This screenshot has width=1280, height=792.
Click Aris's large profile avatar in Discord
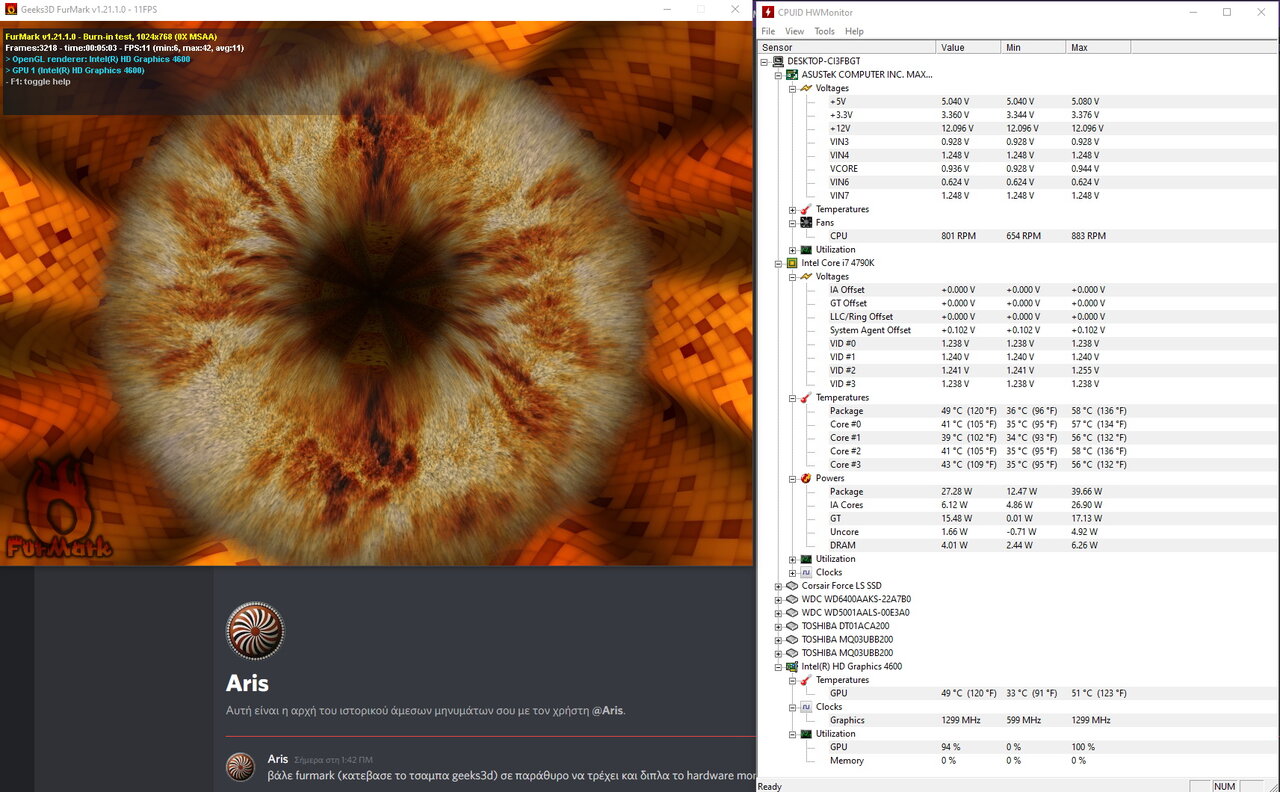point(255,631)
